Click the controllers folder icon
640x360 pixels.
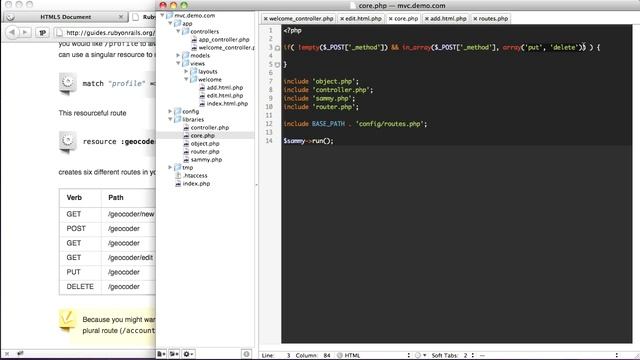[x=186, y=31]
